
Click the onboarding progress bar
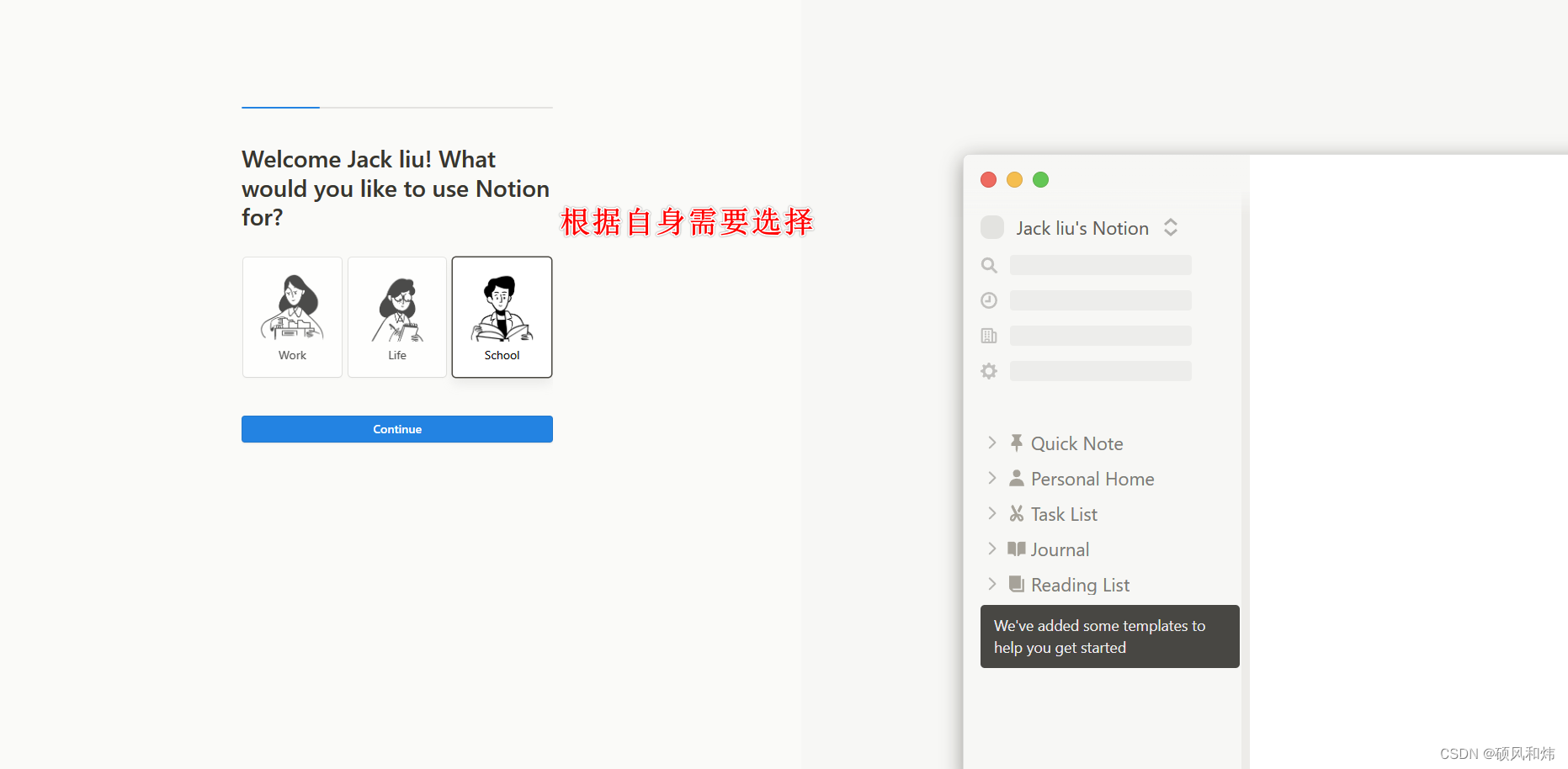(x=397, y=108)
